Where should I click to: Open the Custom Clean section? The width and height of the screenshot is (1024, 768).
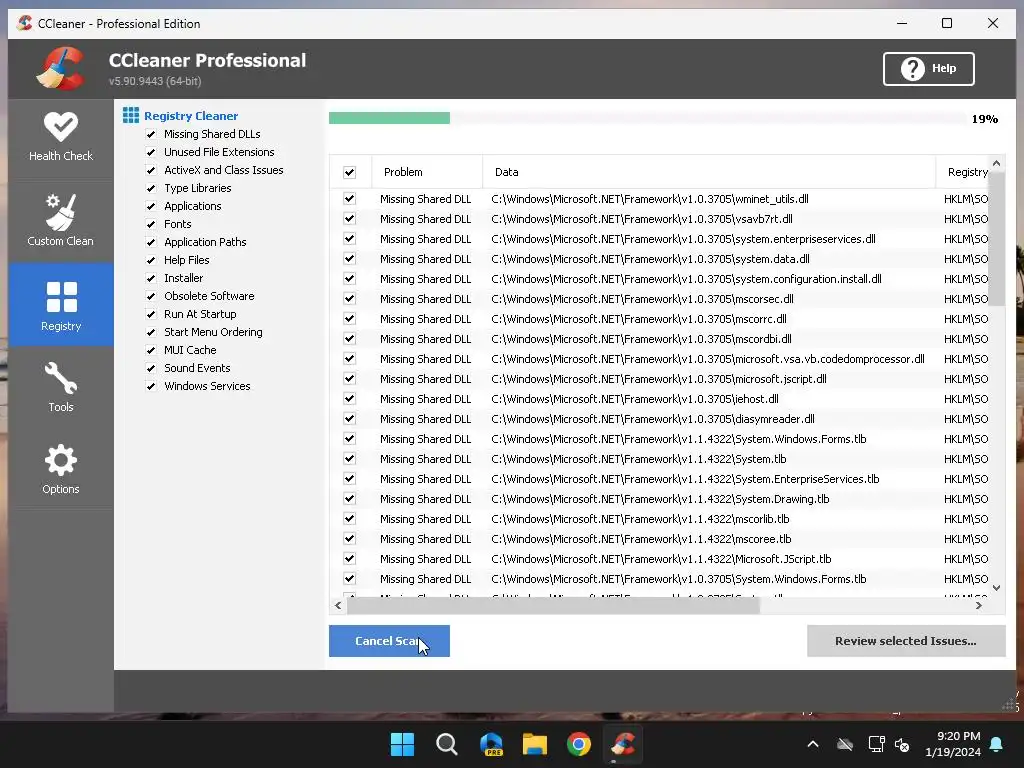(61, 220)
